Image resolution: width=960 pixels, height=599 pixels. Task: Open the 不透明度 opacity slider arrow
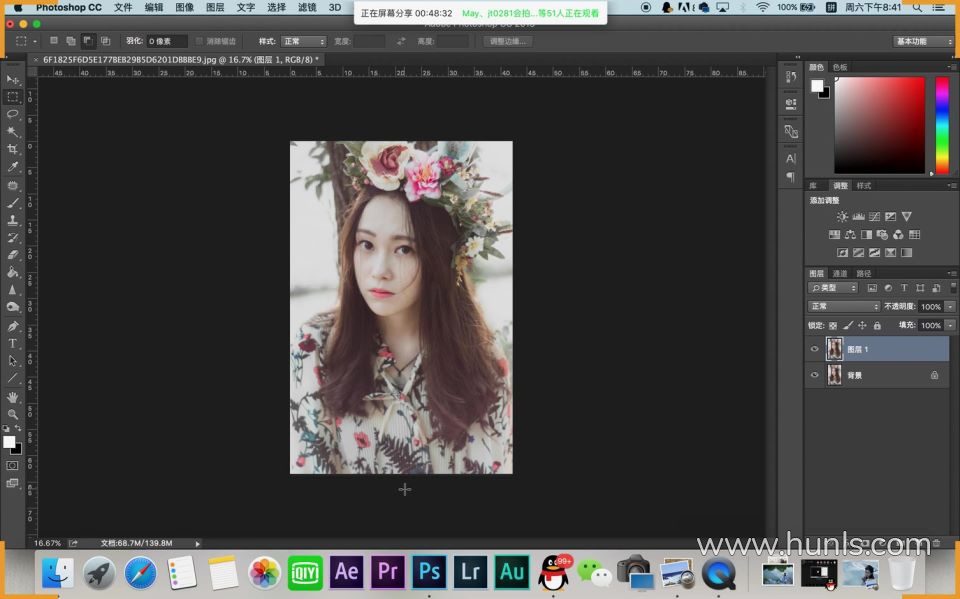[950, 306]
